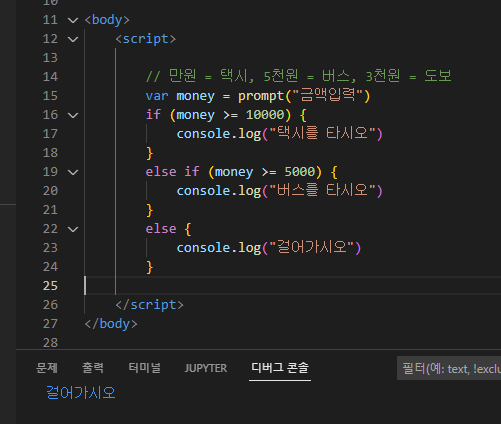The height and width of the screenshot is (424, 501).
Task: Click the 5000 number on line 19
Action: pyautogui.click(x=300, y=172)
